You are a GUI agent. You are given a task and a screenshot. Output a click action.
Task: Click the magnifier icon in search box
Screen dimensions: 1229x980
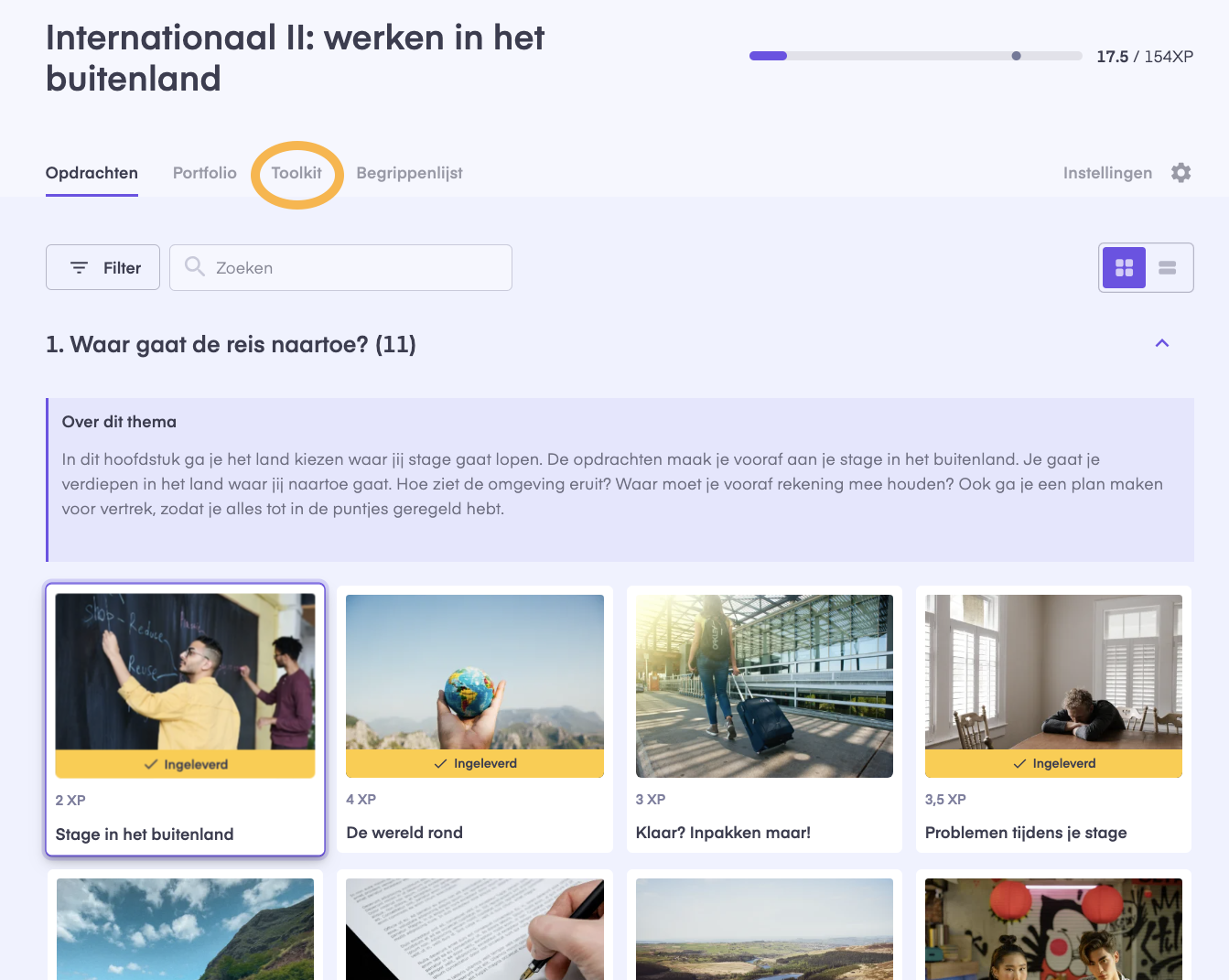pos(194,266)
